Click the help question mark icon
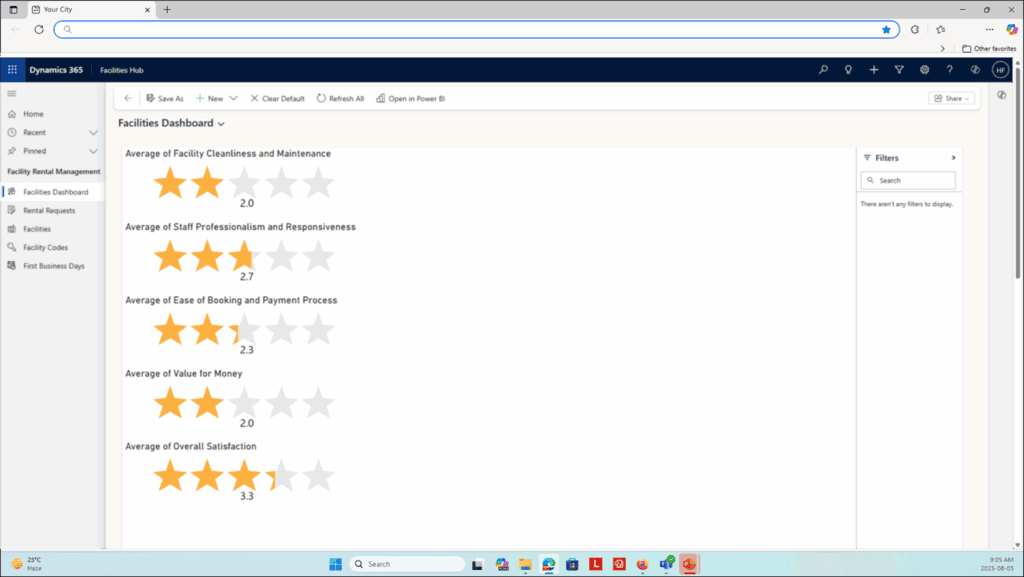Screen dimensions: 1024x577 950,70
